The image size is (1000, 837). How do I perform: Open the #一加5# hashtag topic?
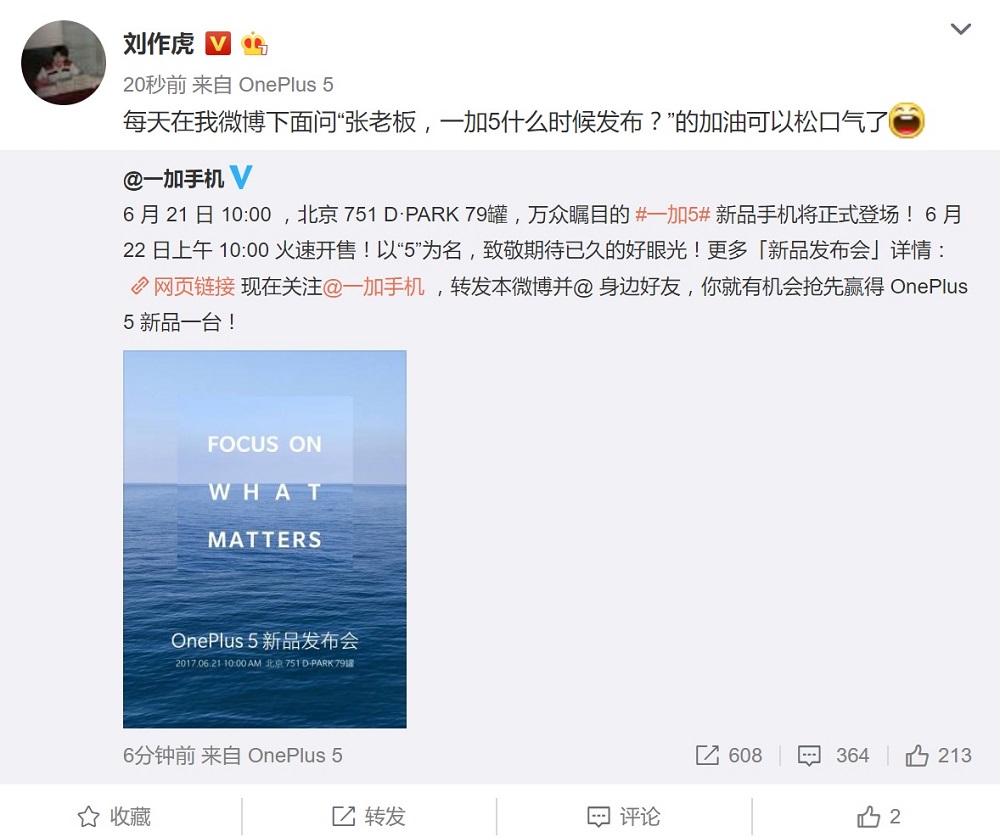pyautogui.click(x=673, y=214)
